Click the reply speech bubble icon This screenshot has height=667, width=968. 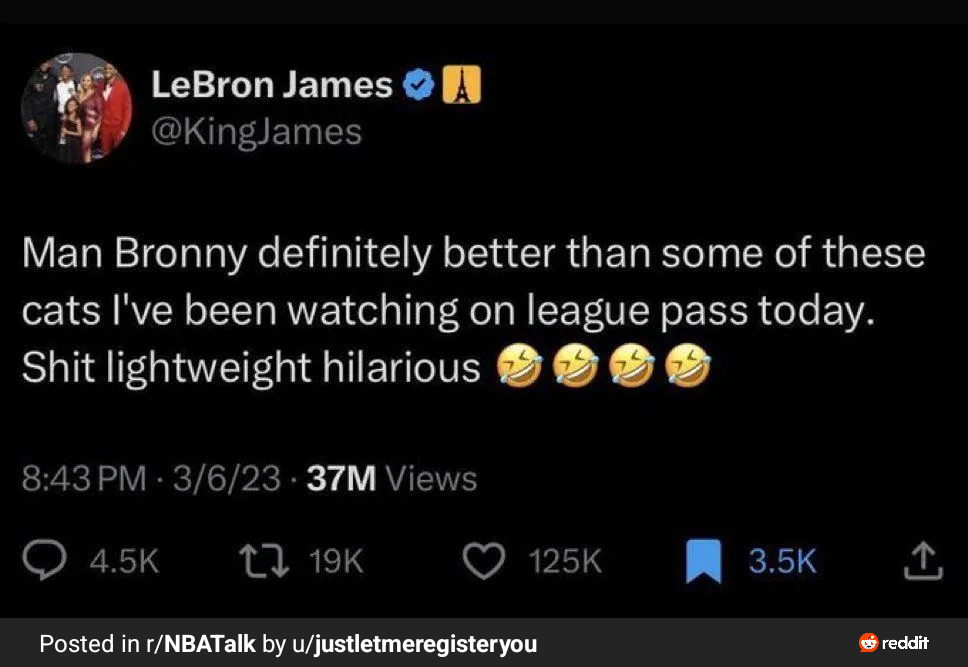pyautogui.click(x=44, y=560)
